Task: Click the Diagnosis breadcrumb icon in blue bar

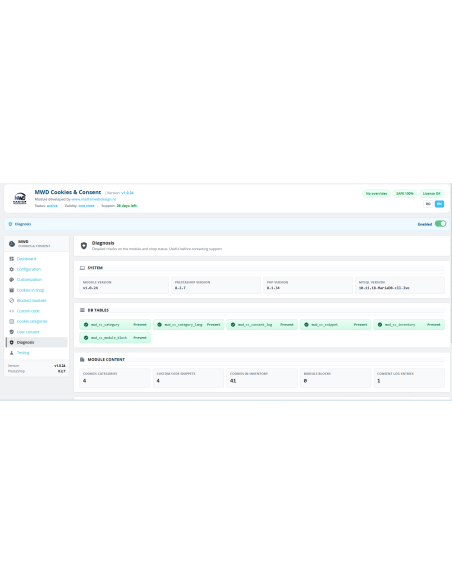Action: point(10,224)
